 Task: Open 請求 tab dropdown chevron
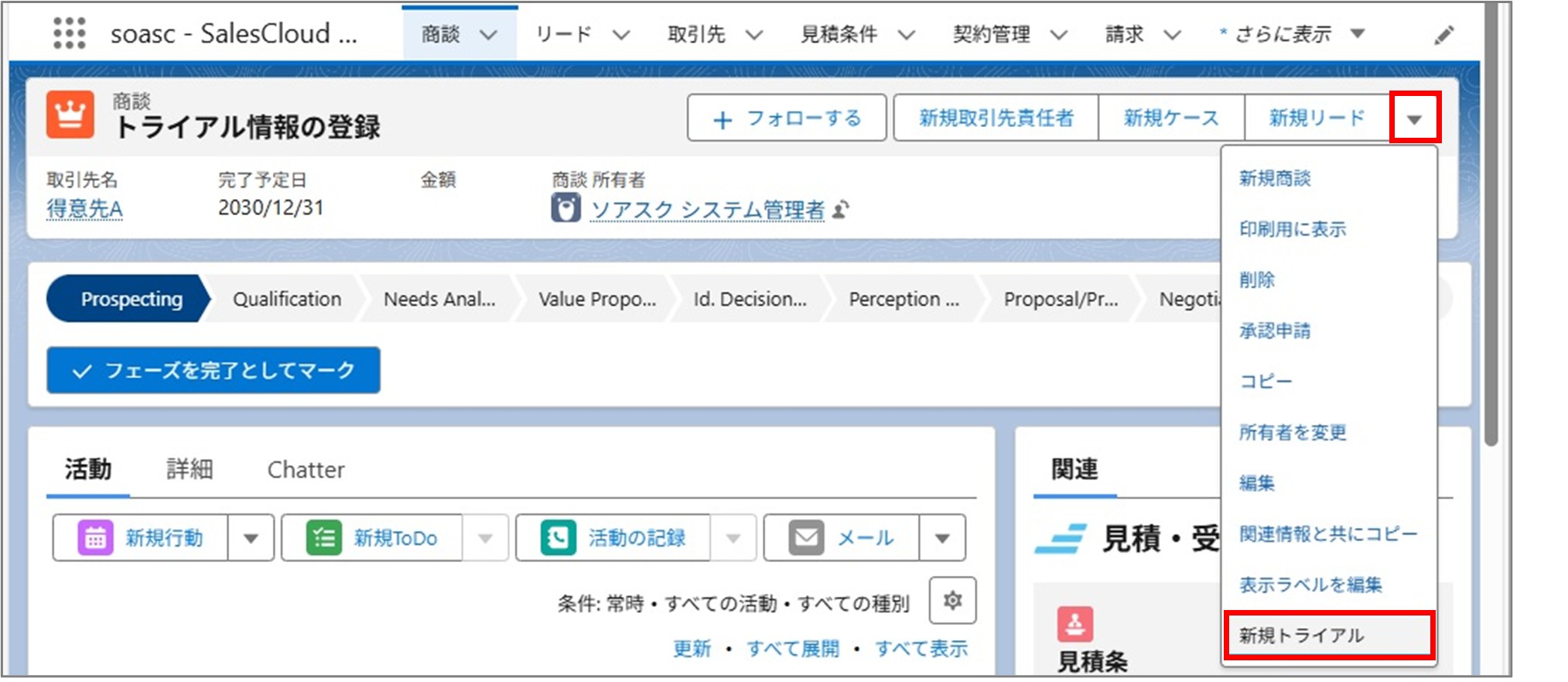click(1172, 35)
